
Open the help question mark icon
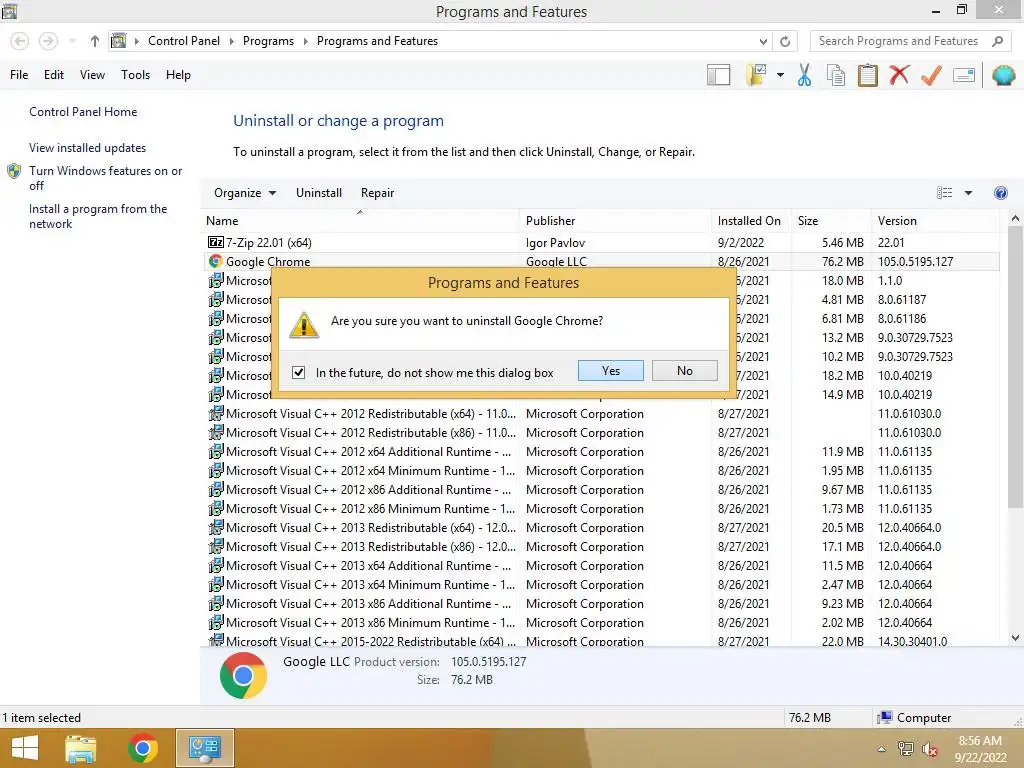tap(1000, 193)
